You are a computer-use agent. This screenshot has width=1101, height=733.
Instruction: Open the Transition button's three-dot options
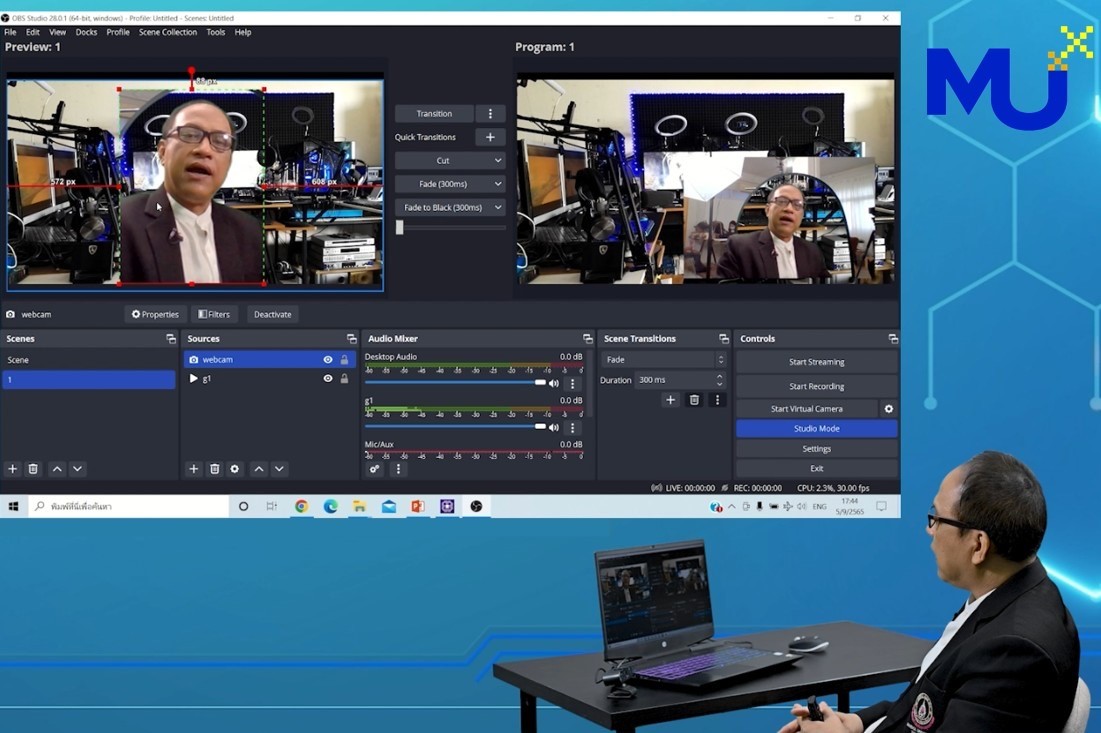tap(490, 114)
